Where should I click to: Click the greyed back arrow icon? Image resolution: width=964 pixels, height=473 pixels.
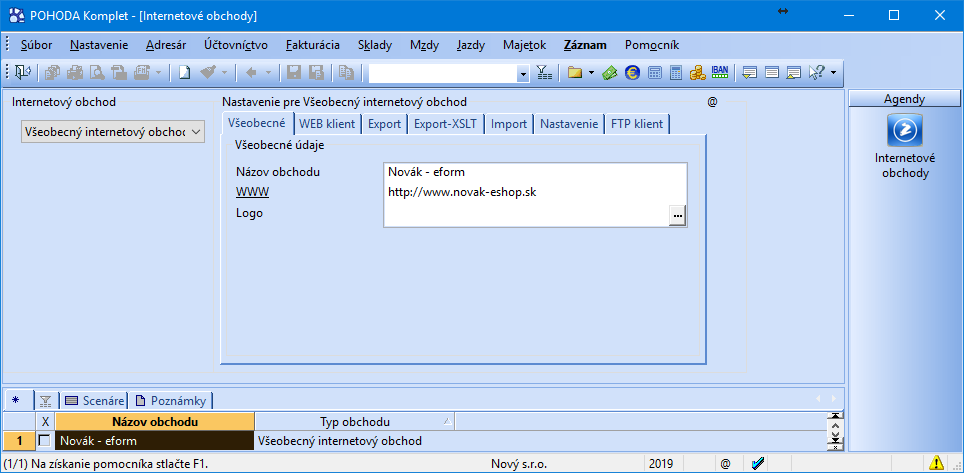pyautogui.click(x=251, y=73)
